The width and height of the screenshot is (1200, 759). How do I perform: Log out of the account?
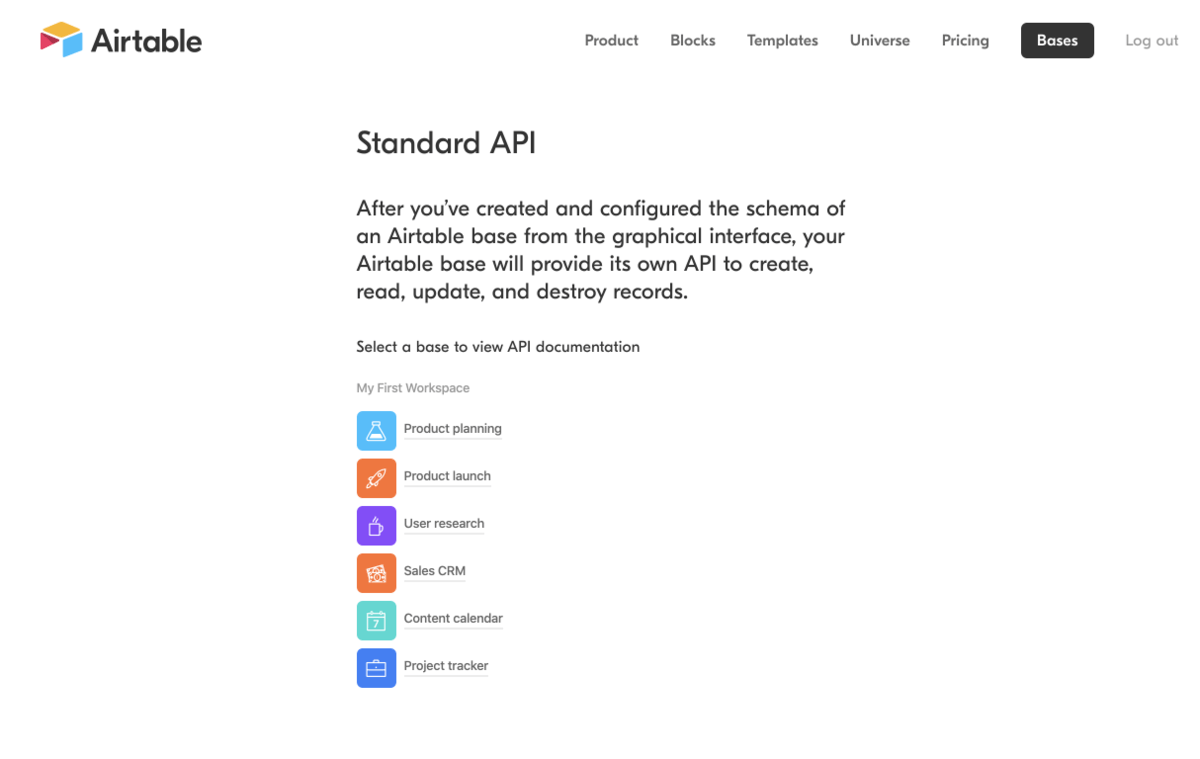tap(1151, 41)
